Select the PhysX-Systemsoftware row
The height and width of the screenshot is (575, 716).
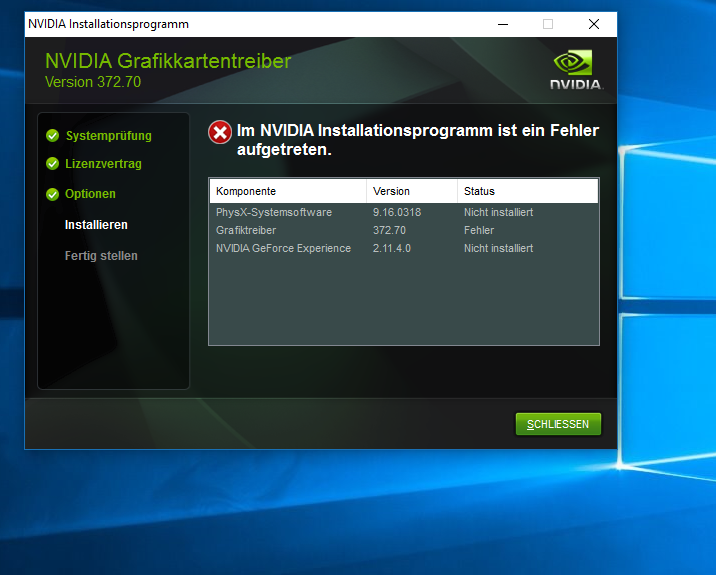[x=404, y=212]
